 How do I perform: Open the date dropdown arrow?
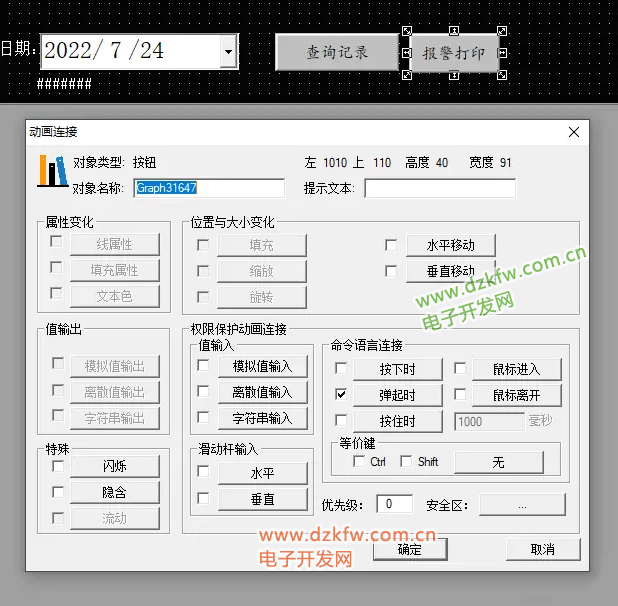228,51
